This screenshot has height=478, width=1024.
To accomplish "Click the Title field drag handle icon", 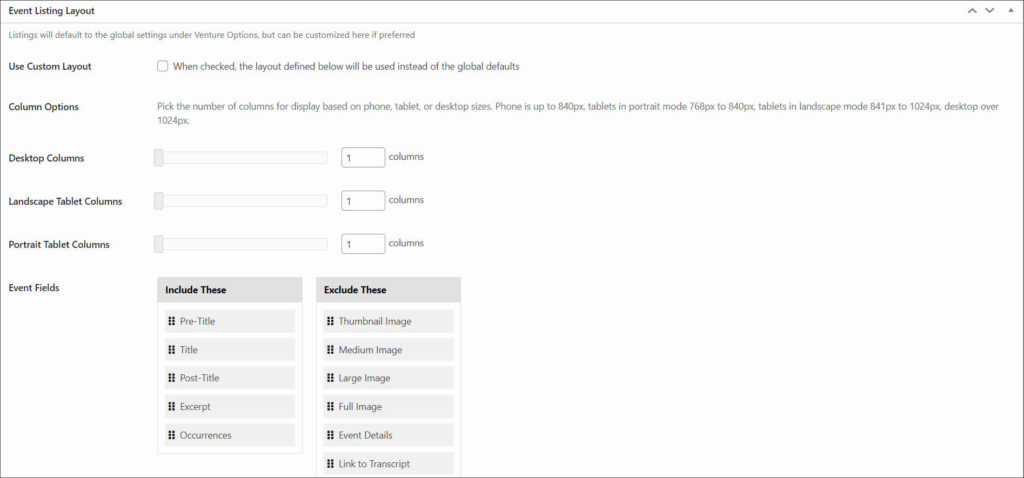I will pos(172,350).
